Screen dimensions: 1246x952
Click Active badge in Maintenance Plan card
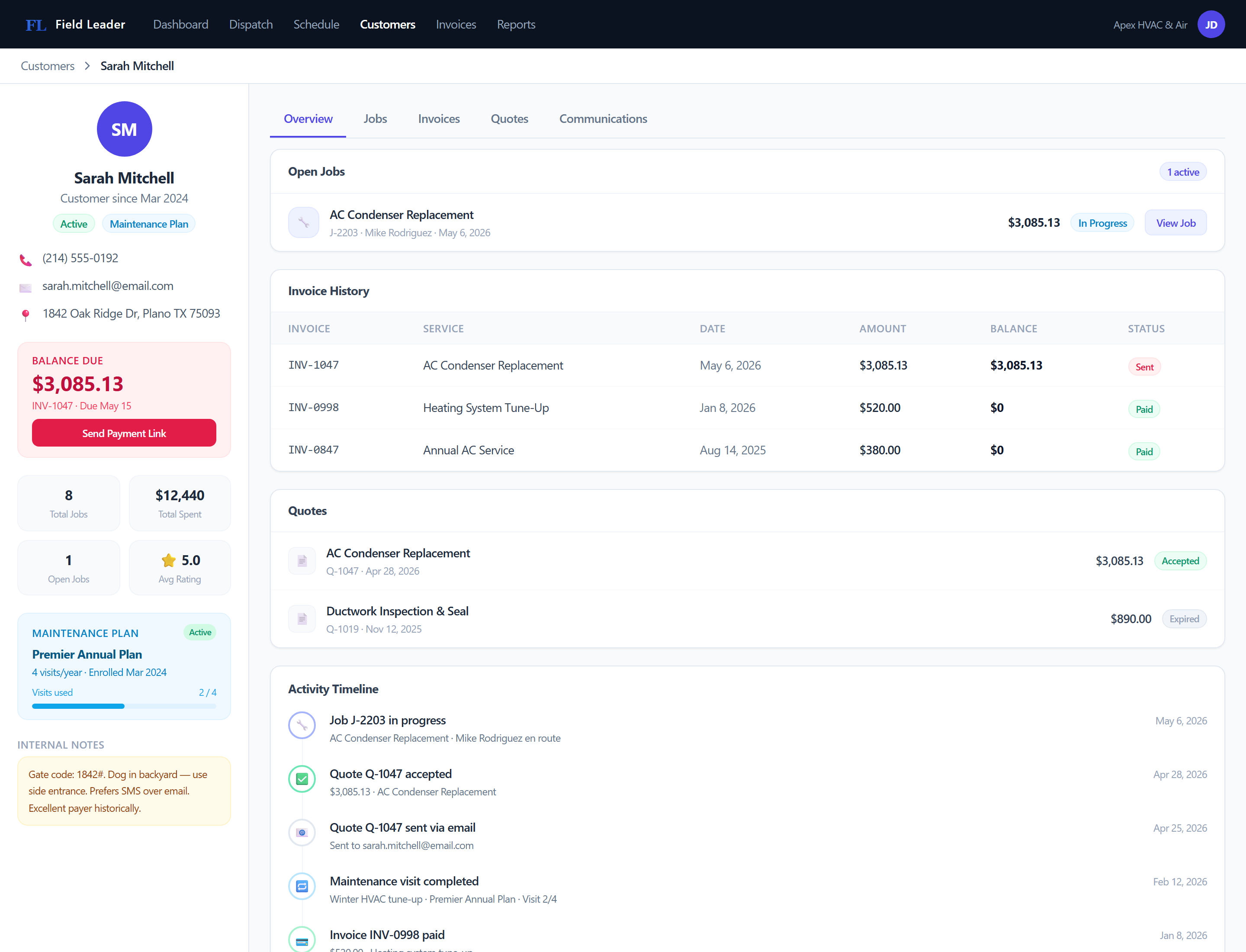point(200,632)
